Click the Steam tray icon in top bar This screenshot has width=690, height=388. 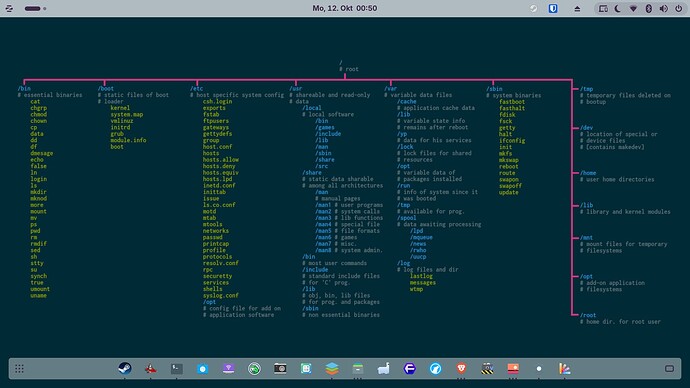click(x=533, y=8)
